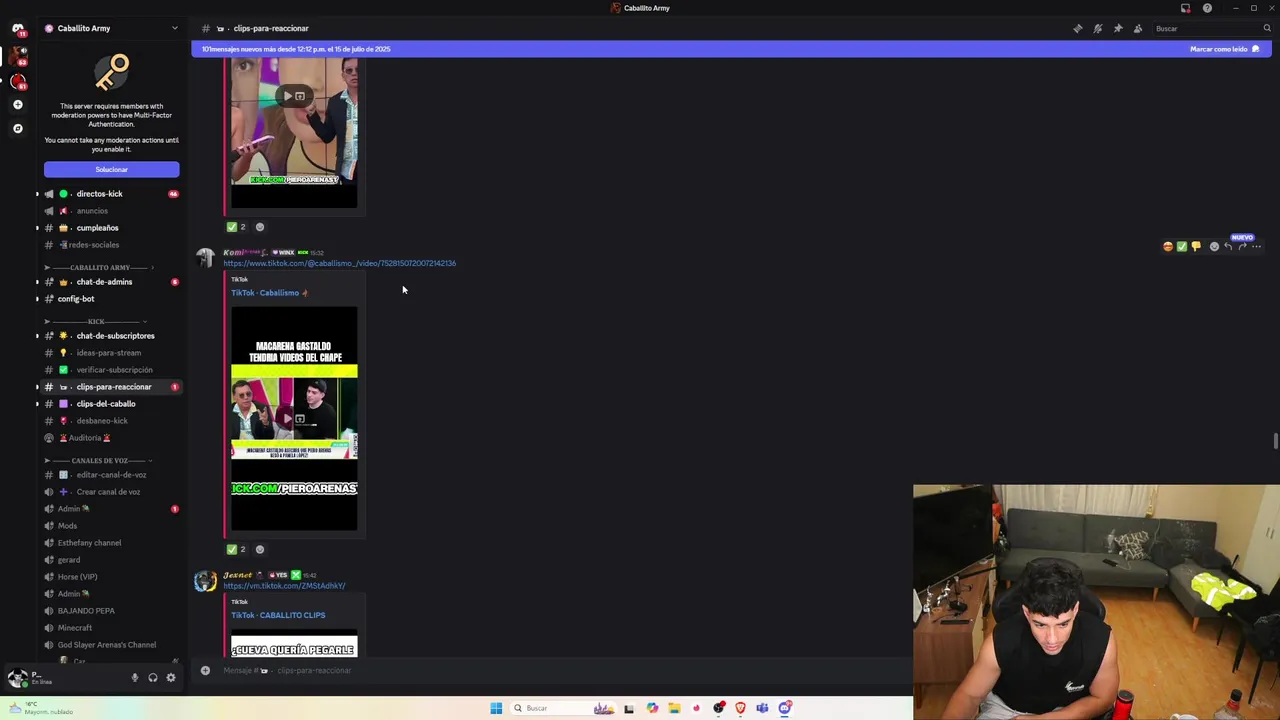Viewport: 1280px width, 720px height.
Task: Add reaction beside Macarena video check count
Action: 260,549
